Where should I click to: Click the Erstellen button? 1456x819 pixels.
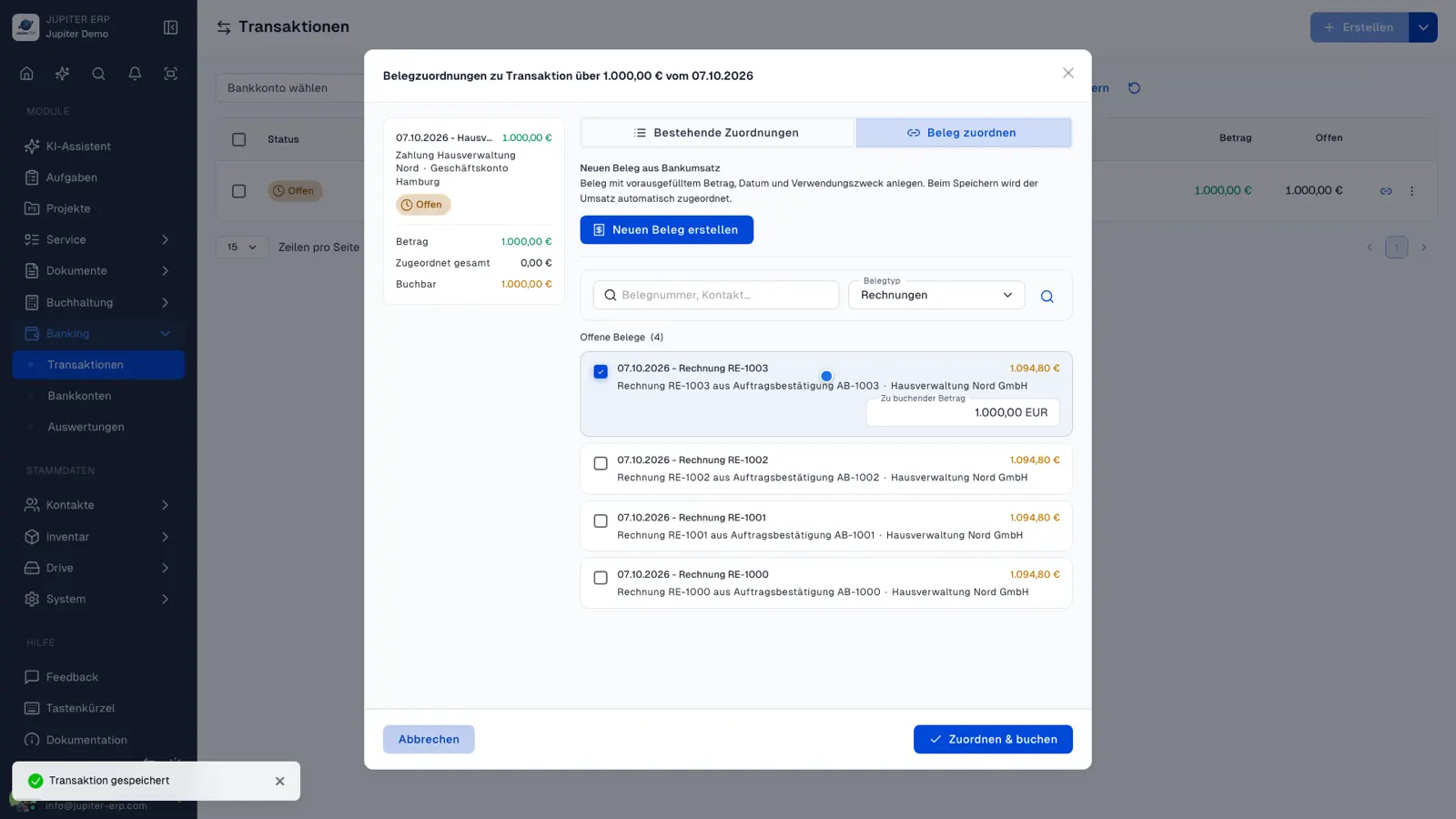coord(1360,27)
